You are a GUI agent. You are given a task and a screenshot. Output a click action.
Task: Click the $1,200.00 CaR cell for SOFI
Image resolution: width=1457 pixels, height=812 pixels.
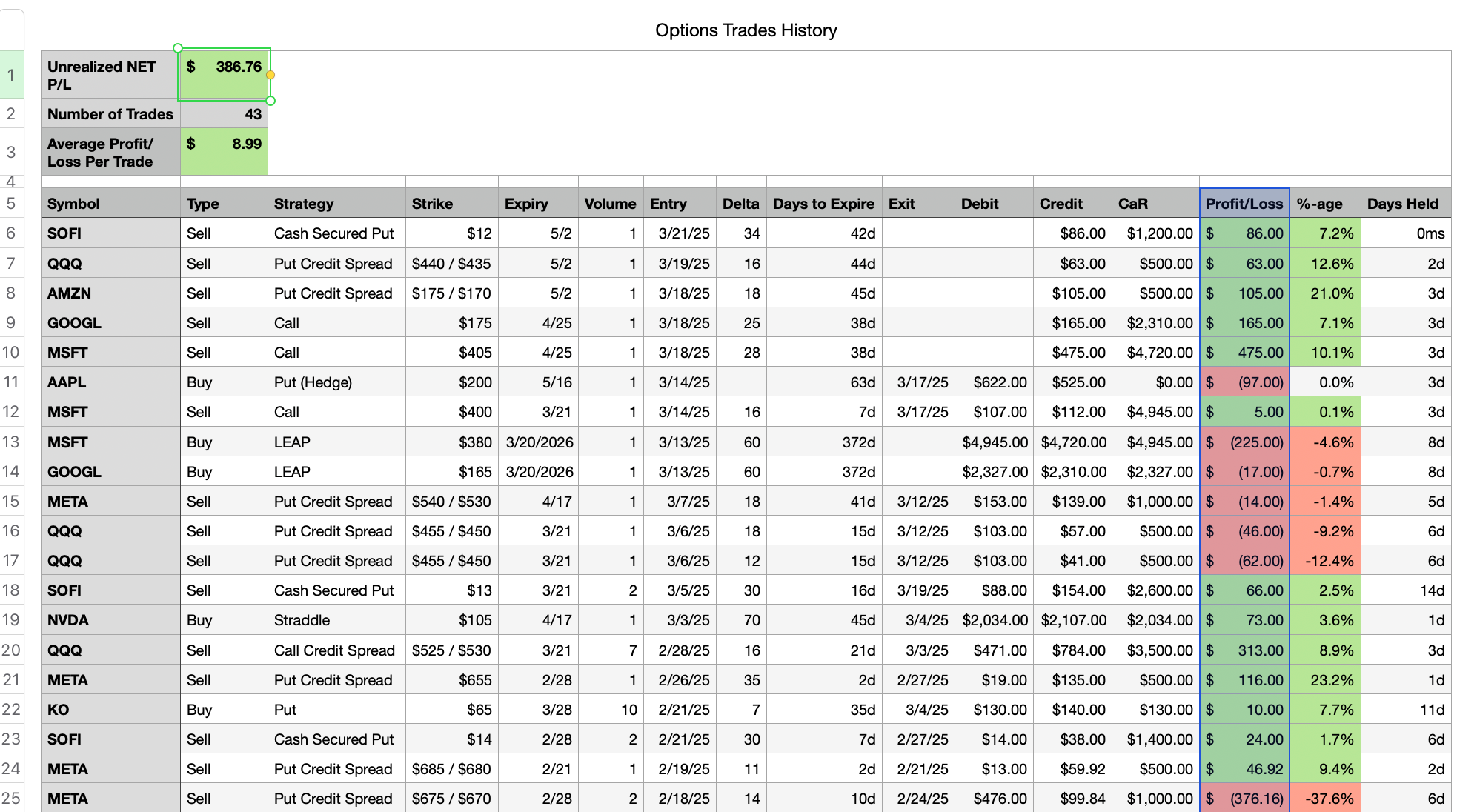(x=1155, y=233)
